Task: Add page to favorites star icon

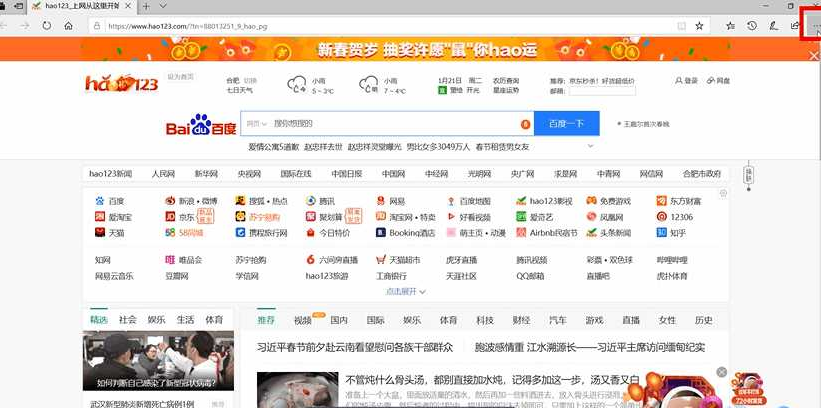Action: point(699,26)
